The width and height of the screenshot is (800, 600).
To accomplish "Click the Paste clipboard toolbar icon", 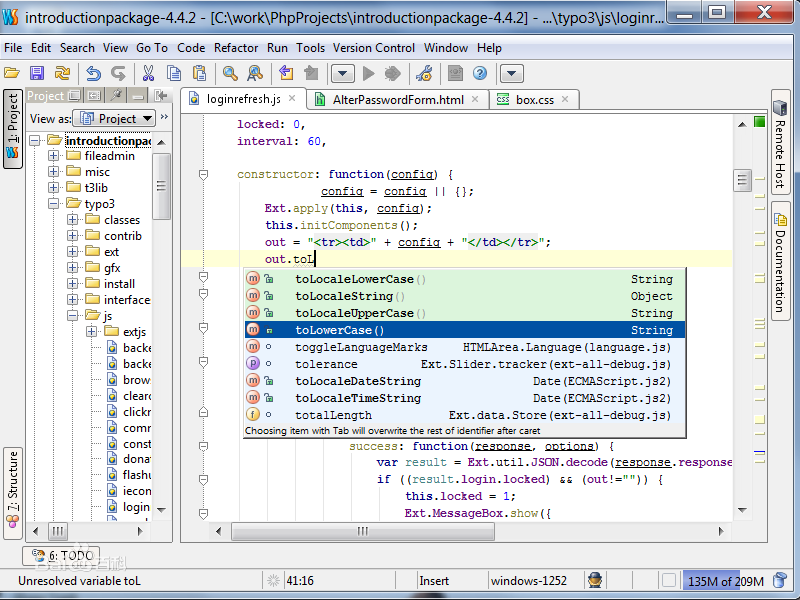I will click(x=202, y=73).
